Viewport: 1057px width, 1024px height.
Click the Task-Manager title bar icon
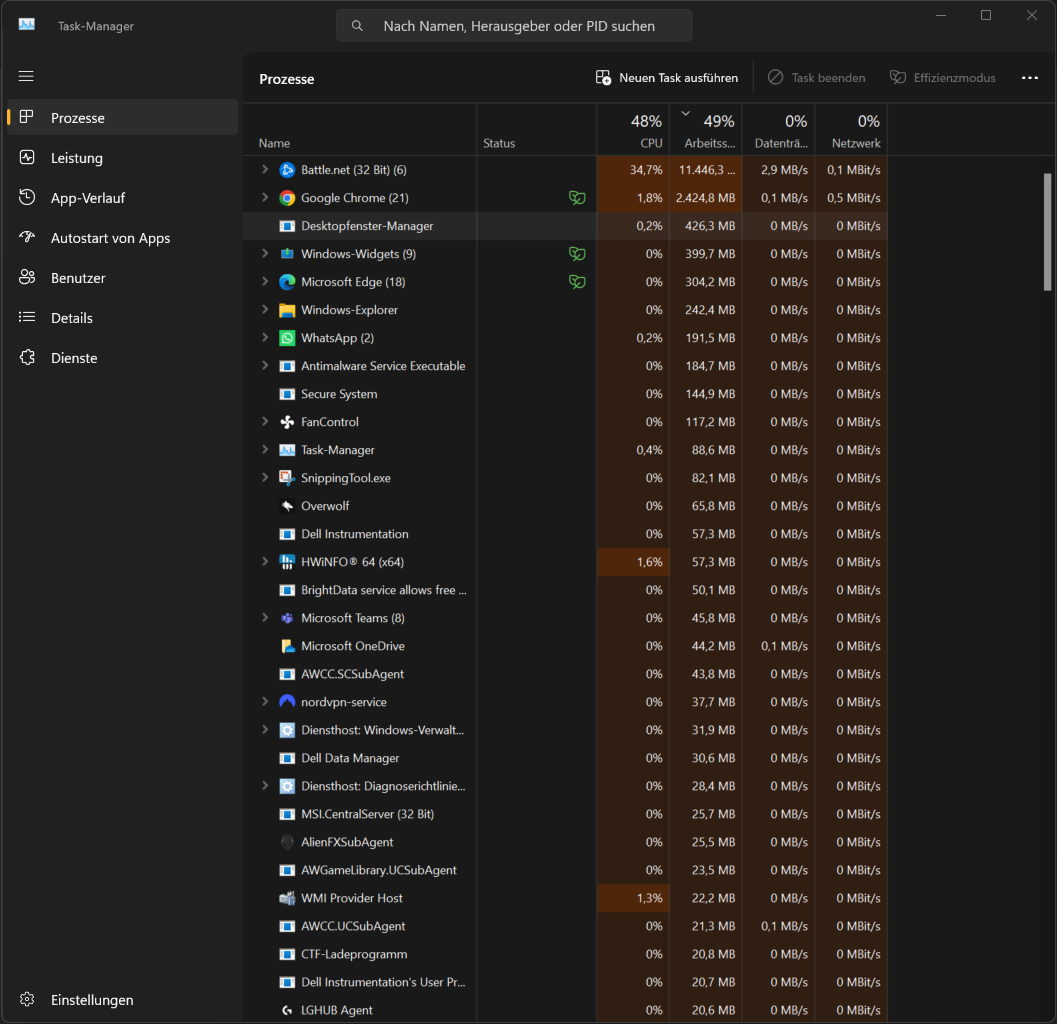point(27,25)
